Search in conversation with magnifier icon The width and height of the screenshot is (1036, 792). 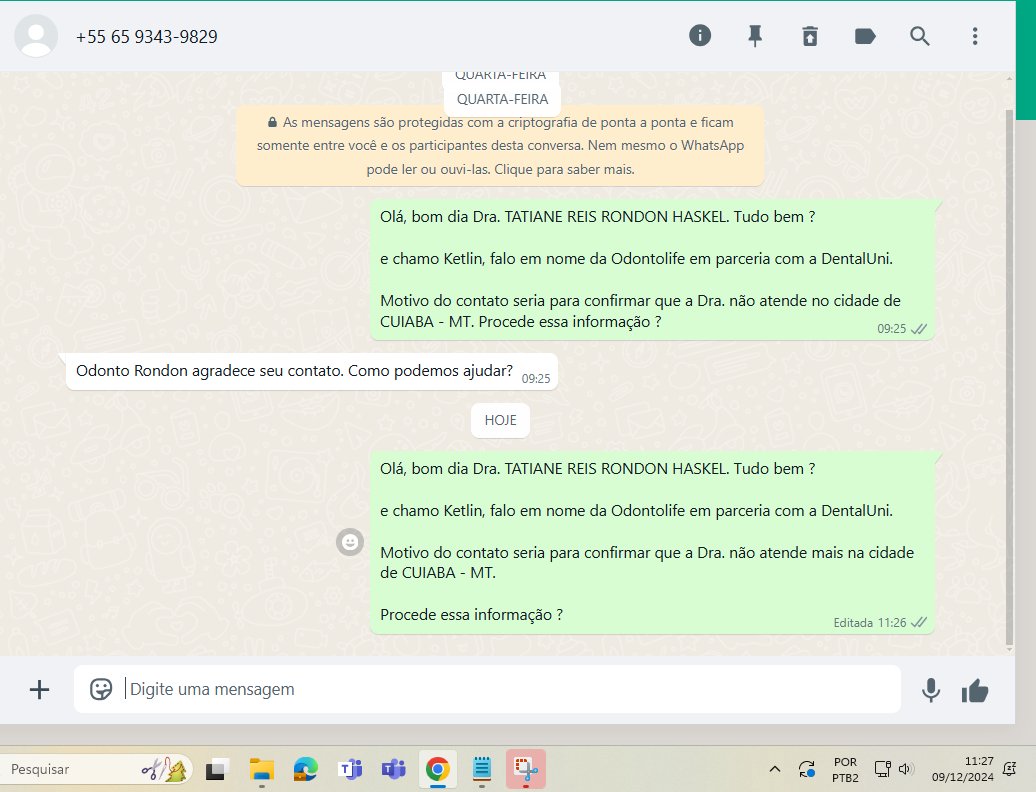[920, 36]
